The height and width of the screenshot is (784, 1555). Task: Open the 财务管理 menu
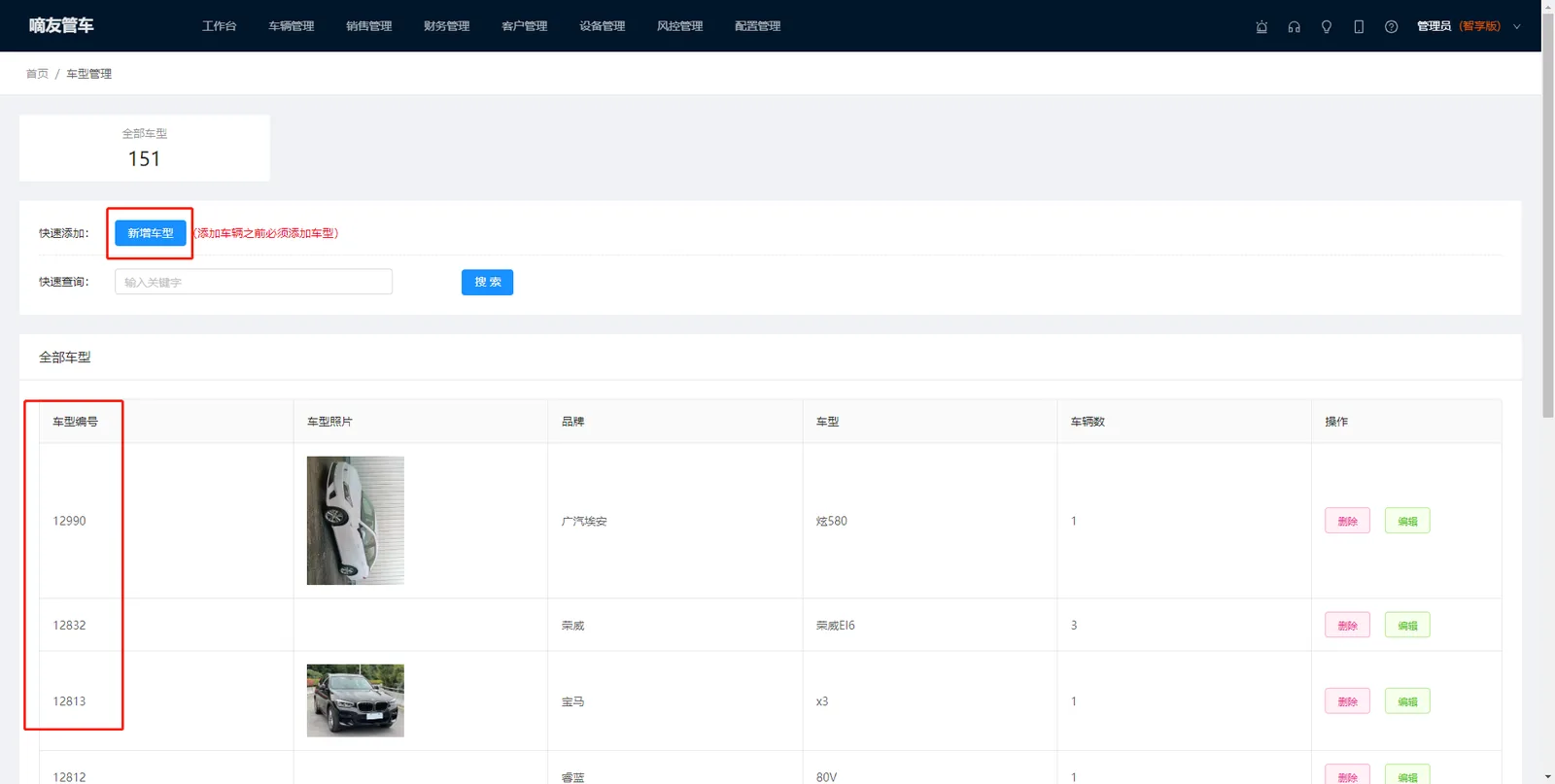[x=447, y=26]
